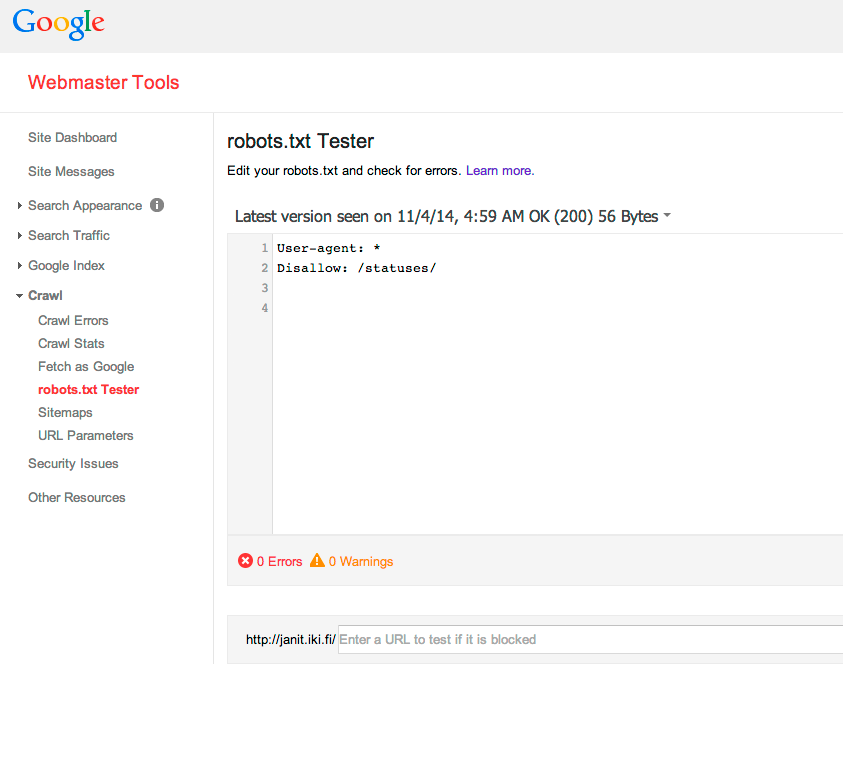The width and height of the screenshot is (843, 768).
Task: Go to Site Messages
Action: pos(71,172)
